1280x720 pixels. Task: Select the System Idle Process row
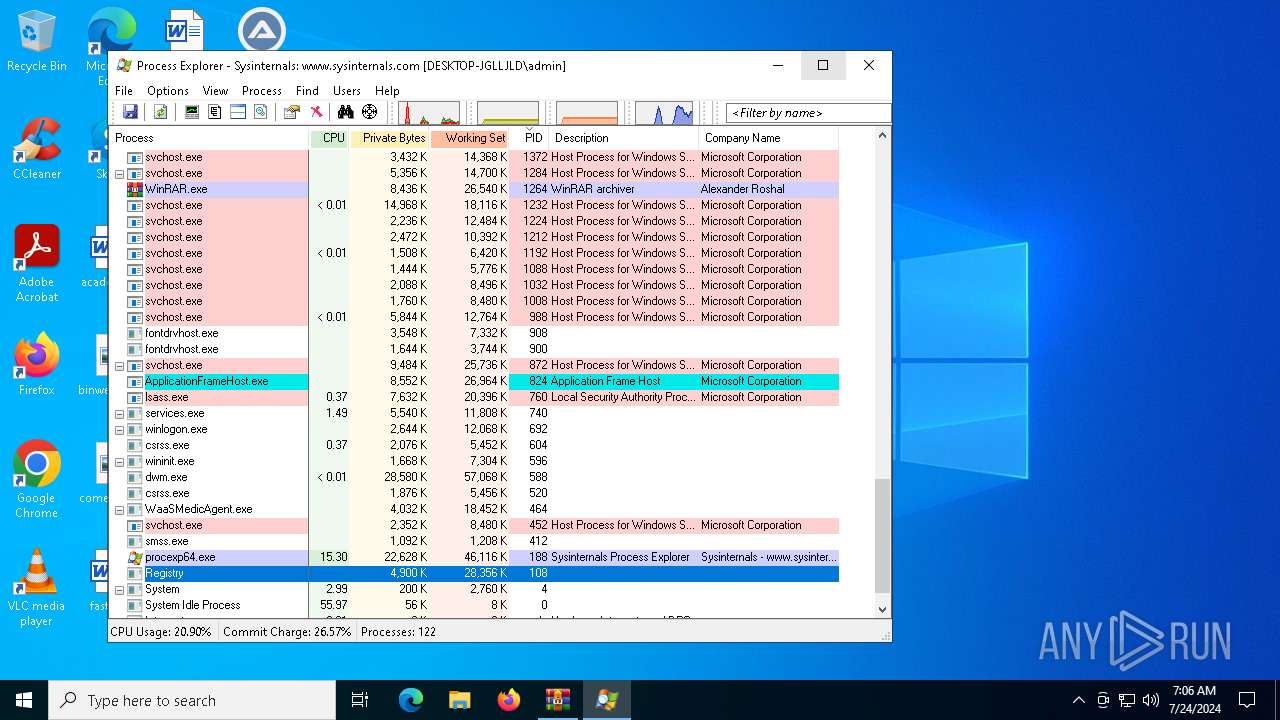click(x=474, y=605)
